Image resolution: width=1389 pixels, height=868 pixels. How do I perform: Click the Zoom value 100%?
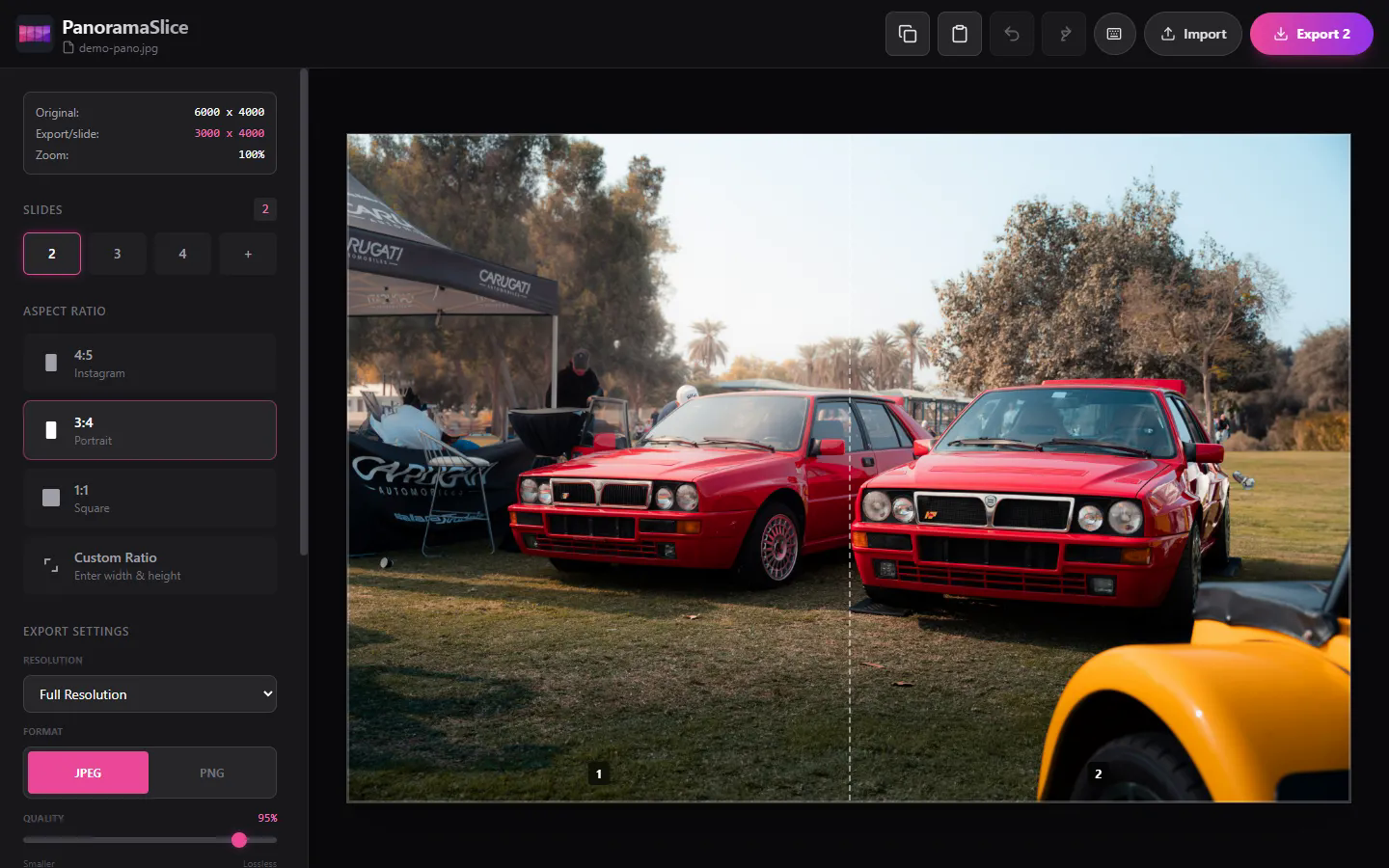click(251, 154)
